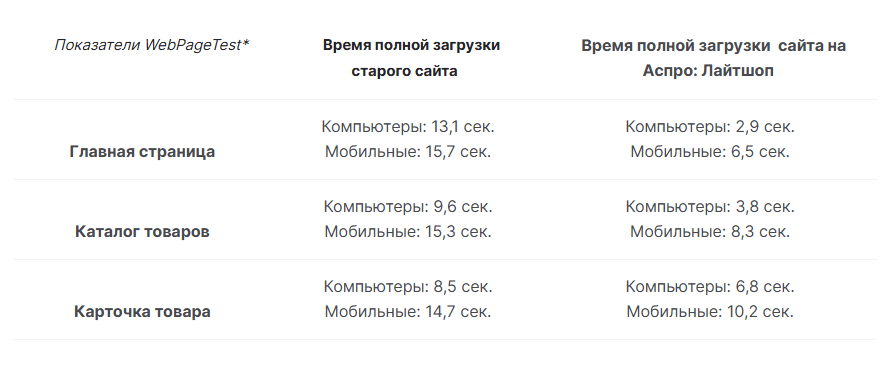Click 'Мобильные: 10,2 сек.' value
890x366 pixels.
[710, 312]
